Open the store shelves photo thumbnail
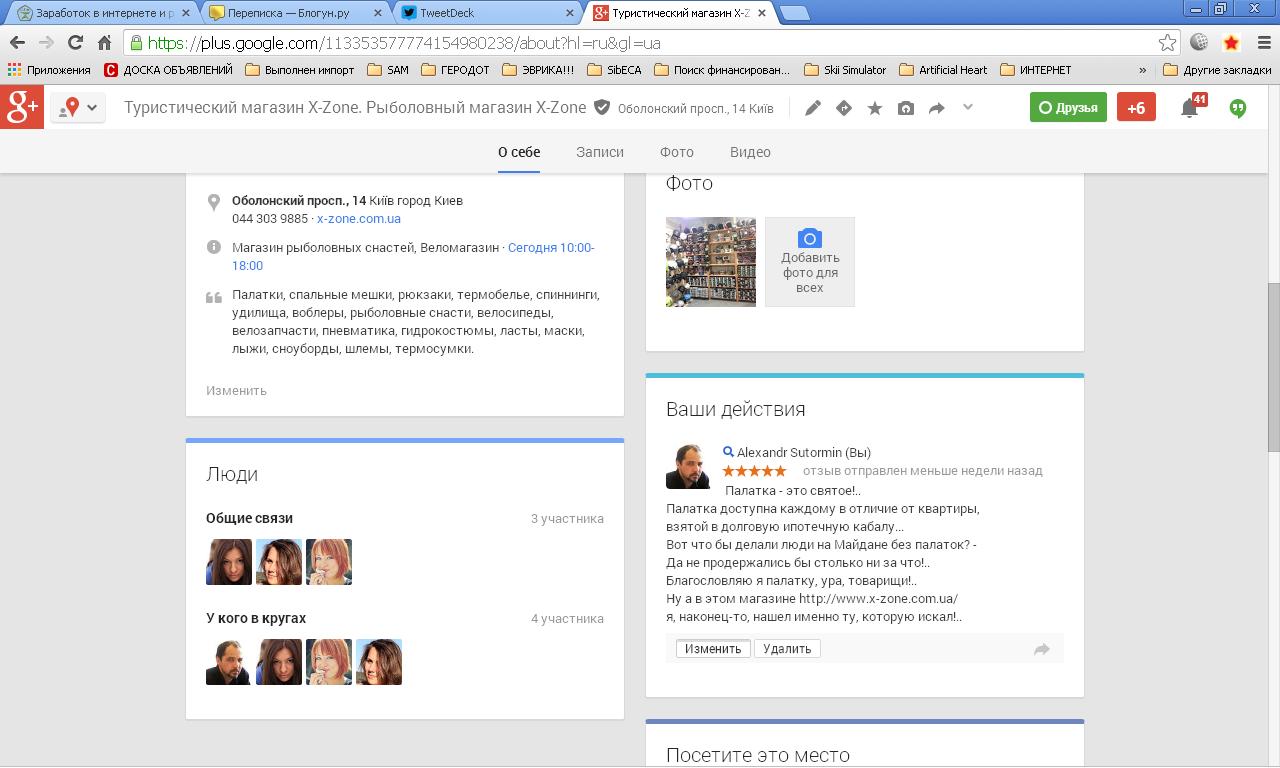 (711, 261)
